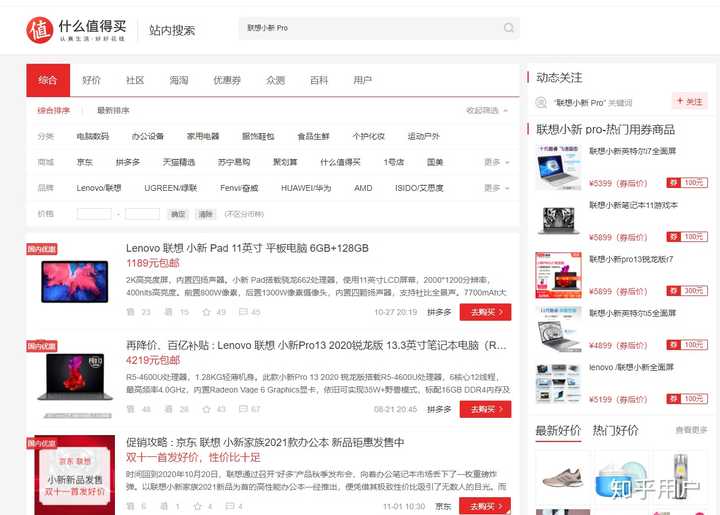Click 去购买 for the 促销攻略 京东 listing

[485, 506]
